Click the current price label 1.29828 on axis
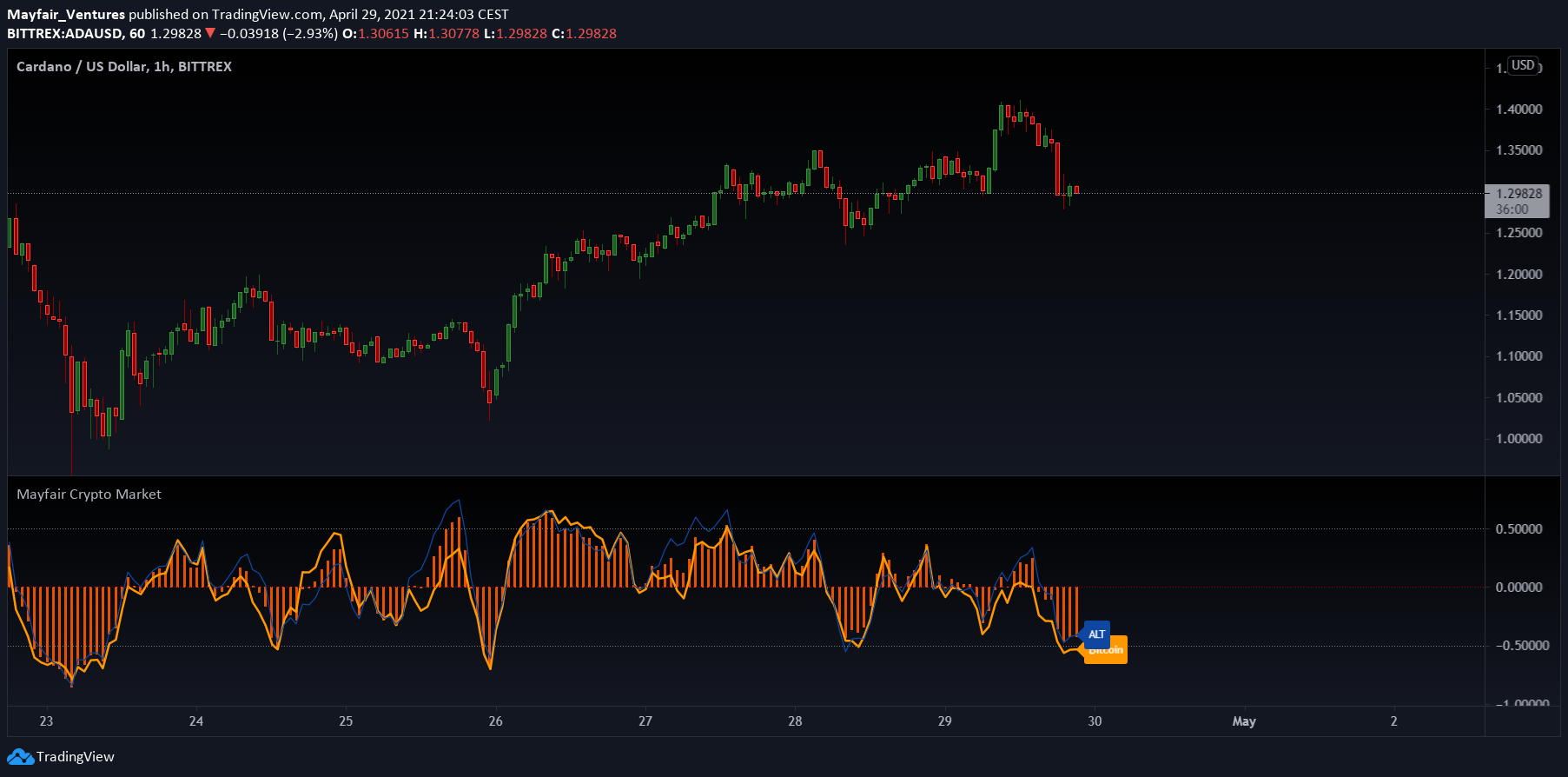 (x=1519, y=194)
